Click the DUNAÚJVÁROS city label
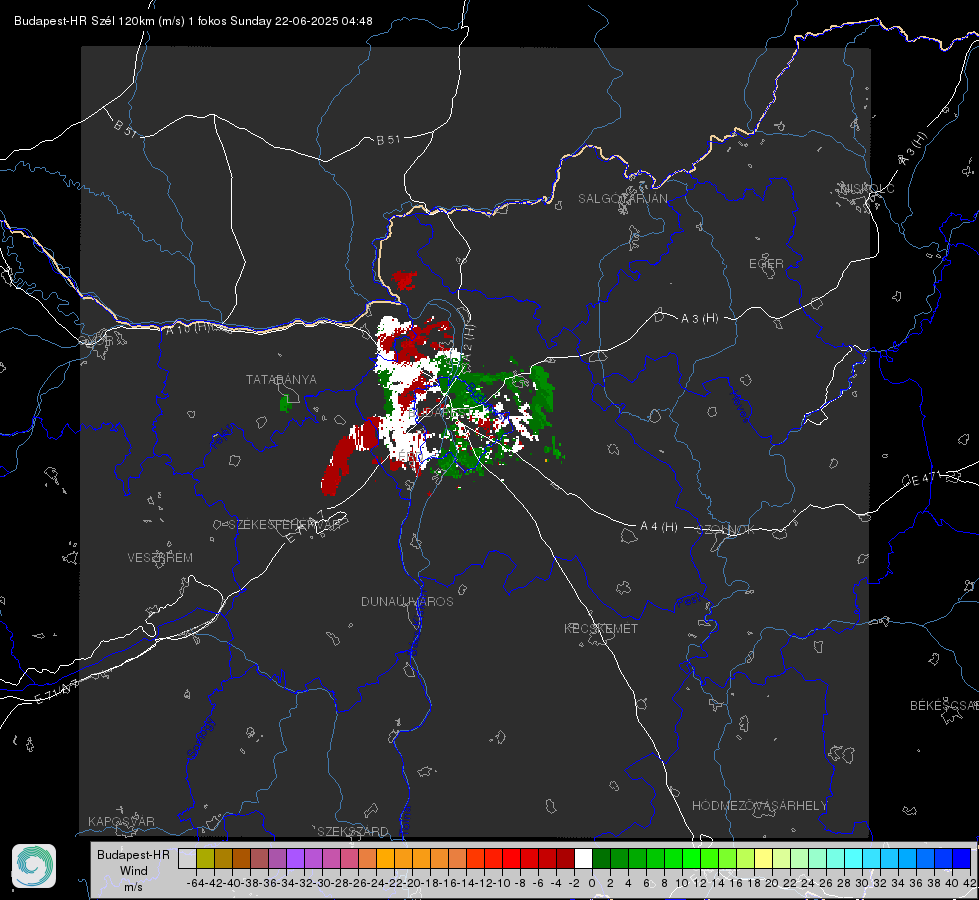Viewport: 979px width, 900px height. 407,601
